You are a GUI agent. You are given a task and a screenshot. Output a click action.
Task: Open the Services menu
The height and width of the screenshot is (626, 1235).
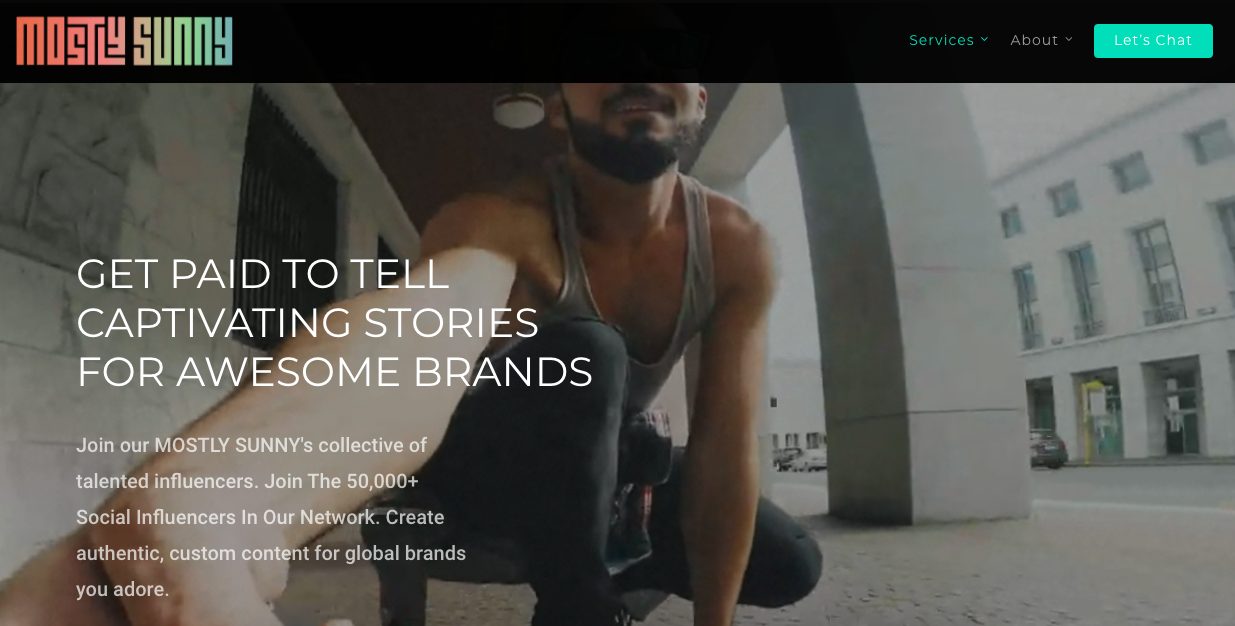[x=941, y=40]
